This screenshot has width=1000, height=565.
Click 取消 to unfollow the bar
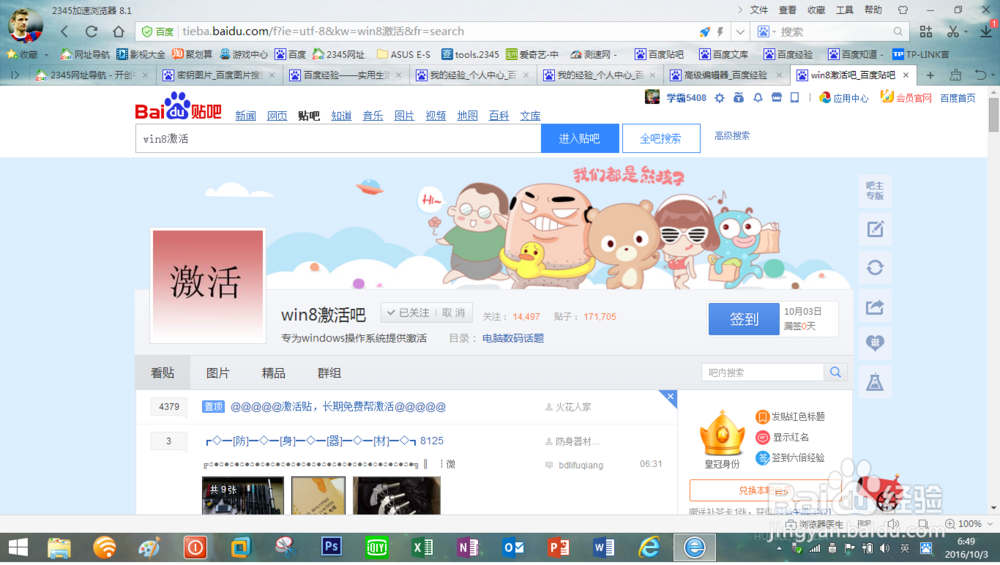pos(453,312)
